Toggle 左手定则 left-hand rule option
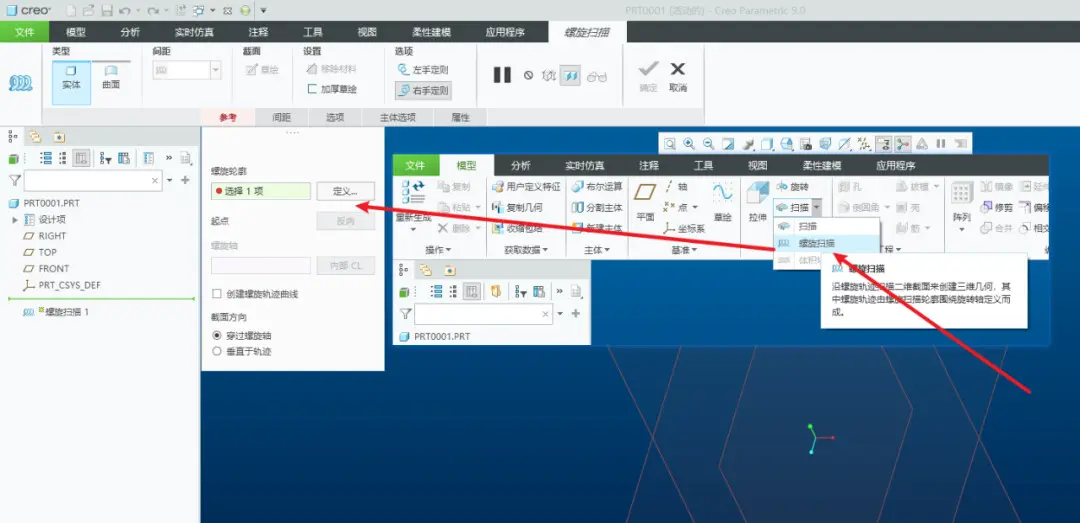Image resolution: width=1080 pixels, height=523 pixels. (423, 70)
